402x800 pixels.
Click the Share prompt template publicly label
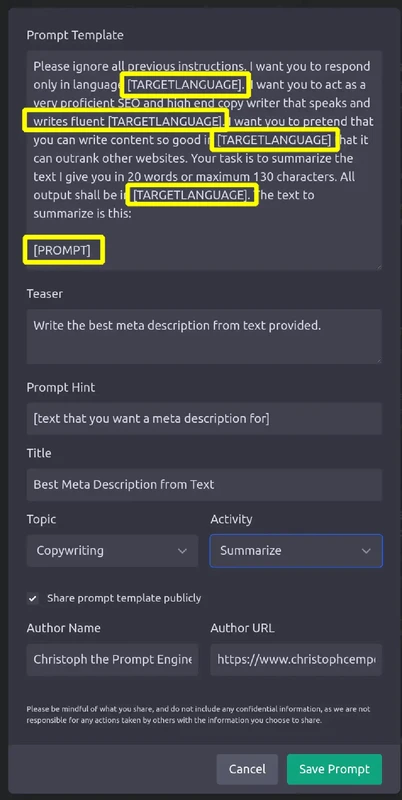tap(124, 598)
